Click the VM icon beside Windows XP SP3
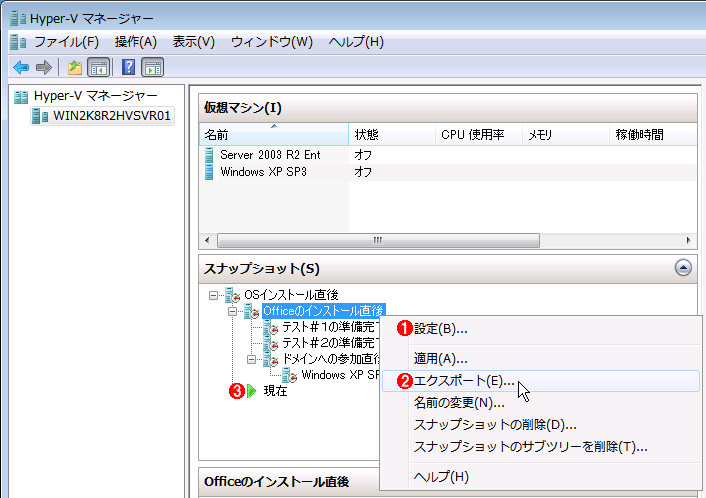The height and width of the screenshot is (498, 706). click(x=209, y=172)
